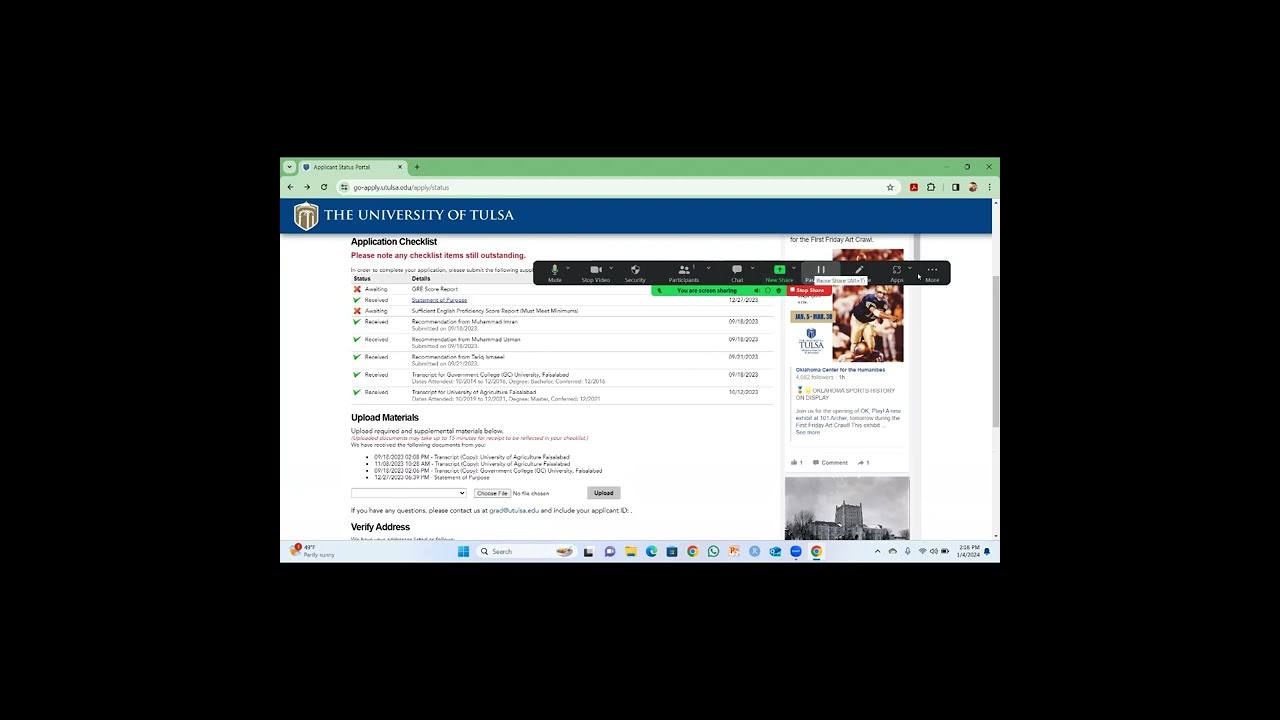The image size is (1280, 720).
Task: Reload the Applicant Status page
Action: 324,187
